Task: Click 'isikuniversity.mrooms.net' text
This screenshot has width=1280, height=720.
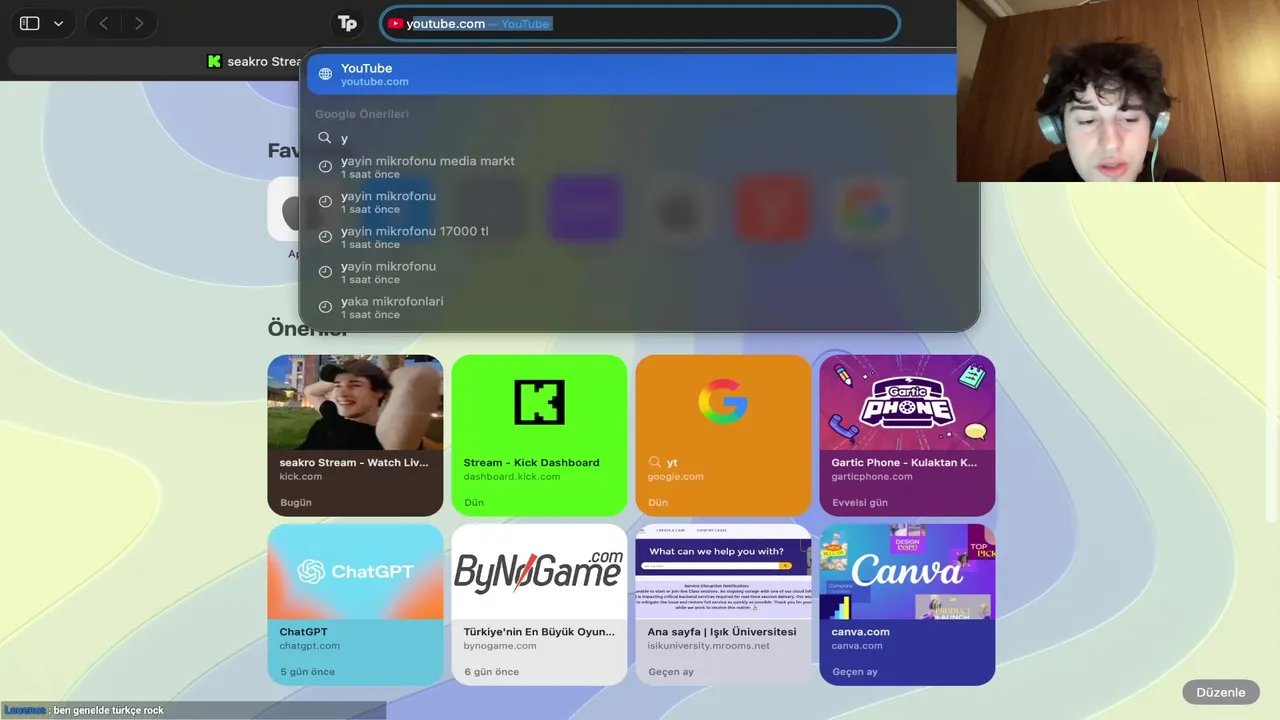Action: click(709, 646)
